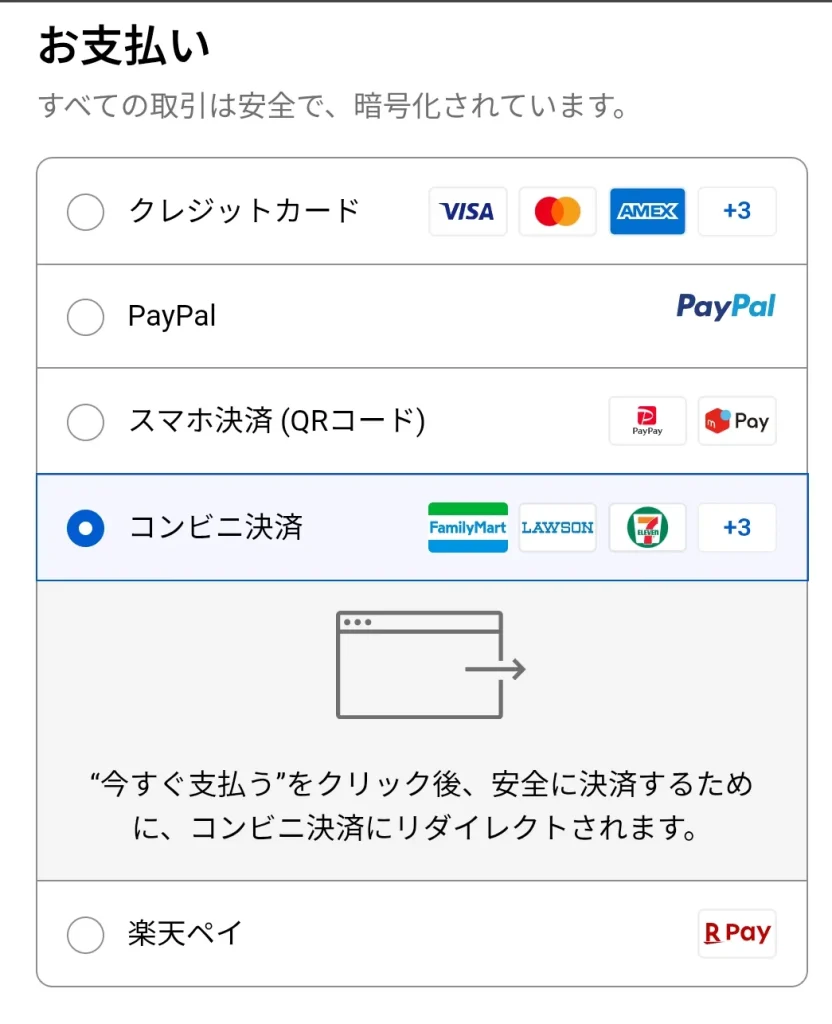Click the 7-Eleven logo
Image resolution: width=832 pixels, height=1024 pixels.
[647, 527]
